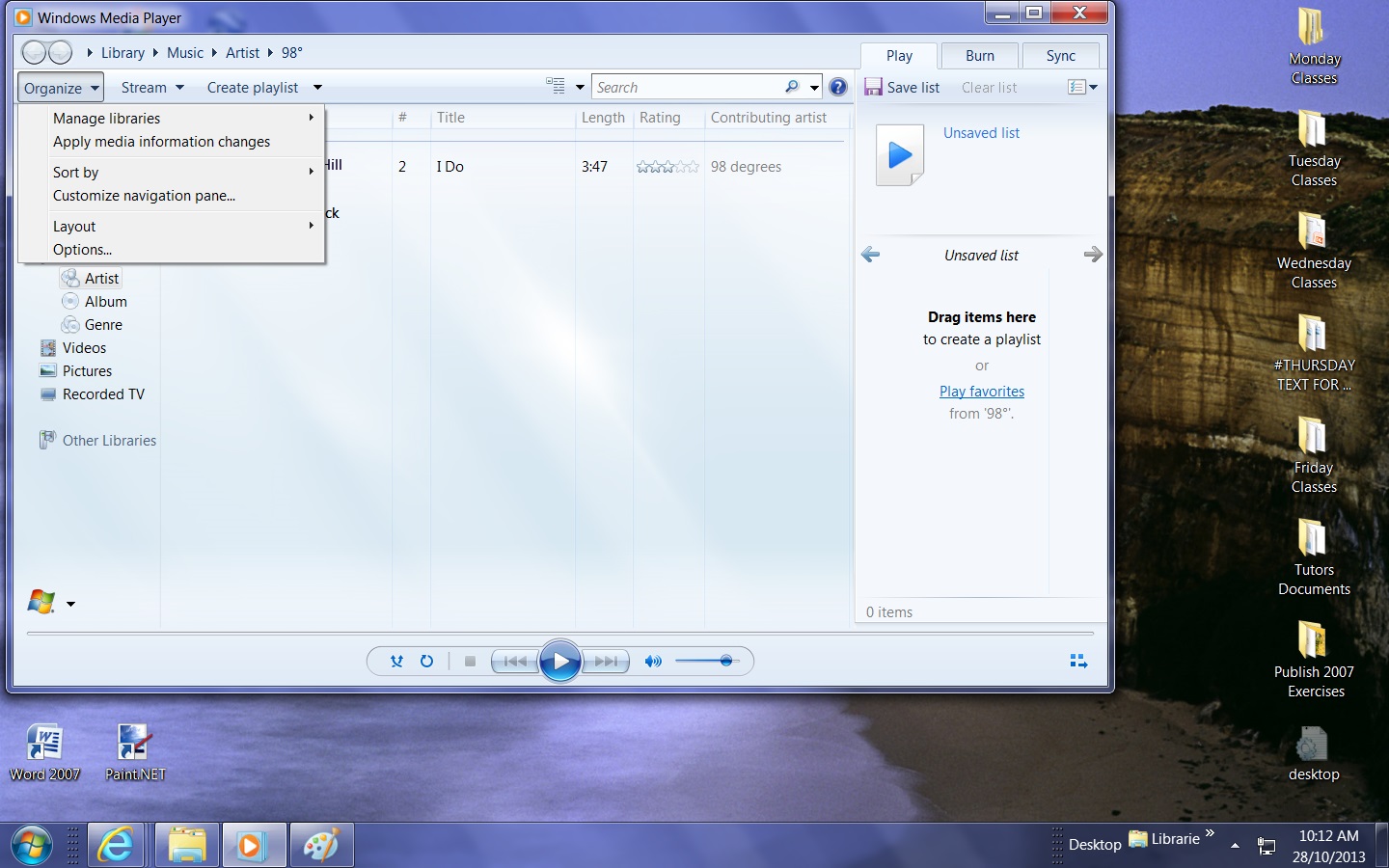Mute the volume speaker icon
Image resolution: width=1389 pixels, height=868 pixels.
[653, 662]
